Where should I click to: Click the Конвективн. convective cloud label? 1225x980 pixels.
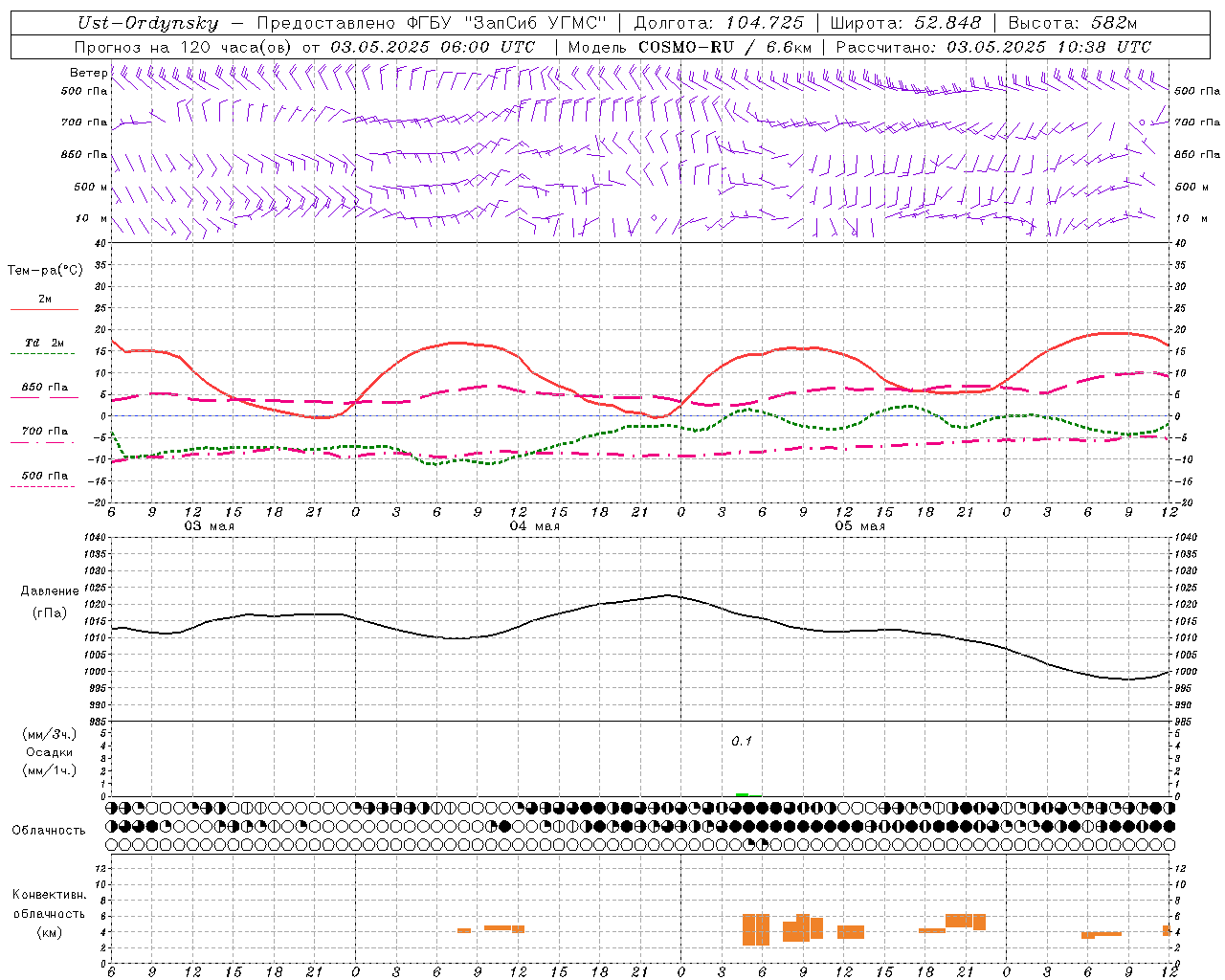[49, 895]
